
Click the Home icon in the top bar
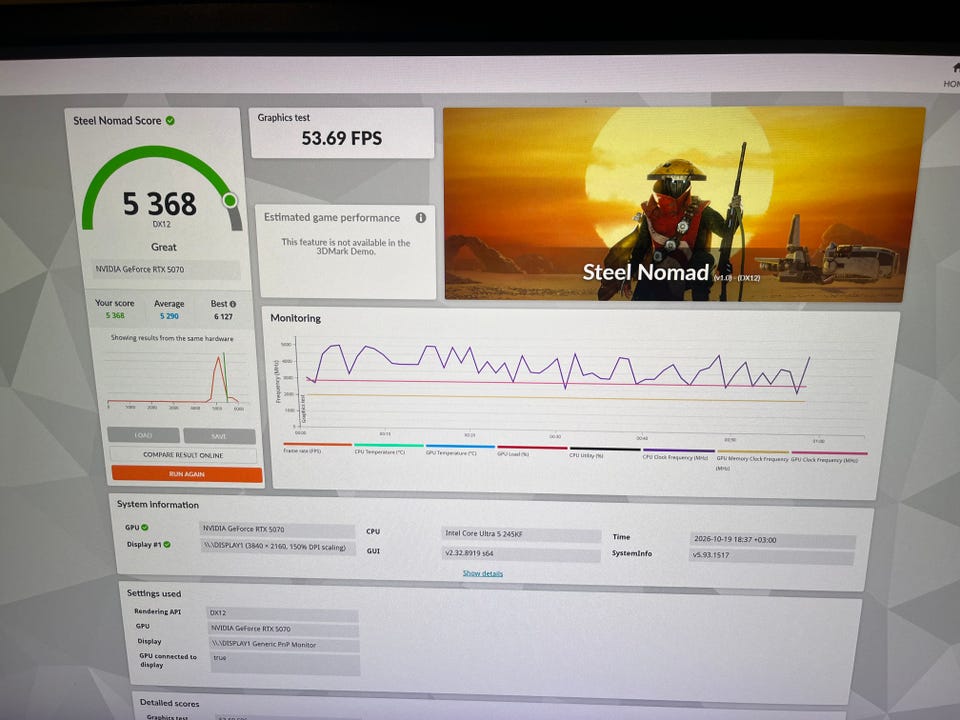pyautogui.click(x=954, y=68)
